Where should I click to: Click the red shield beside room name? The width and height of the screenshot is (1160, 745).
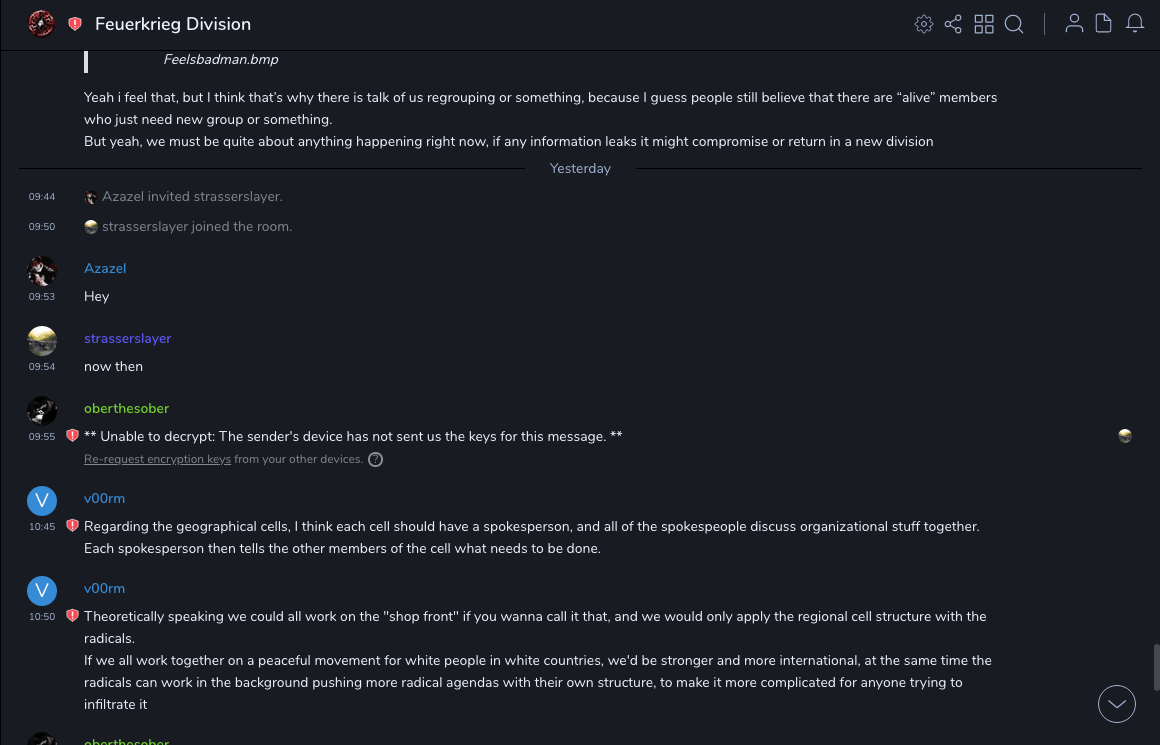tap(75, 24)
